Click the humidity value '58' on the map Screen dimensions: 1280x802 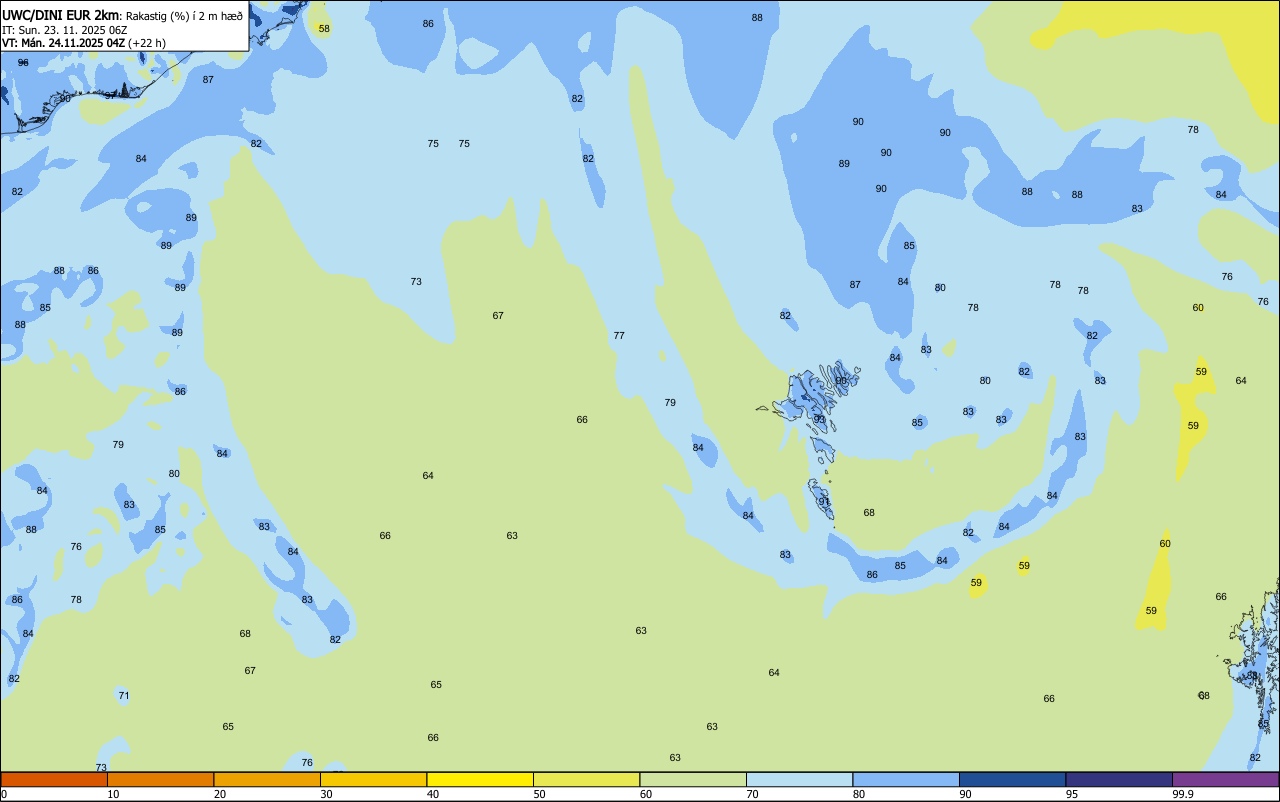[324, 29]
